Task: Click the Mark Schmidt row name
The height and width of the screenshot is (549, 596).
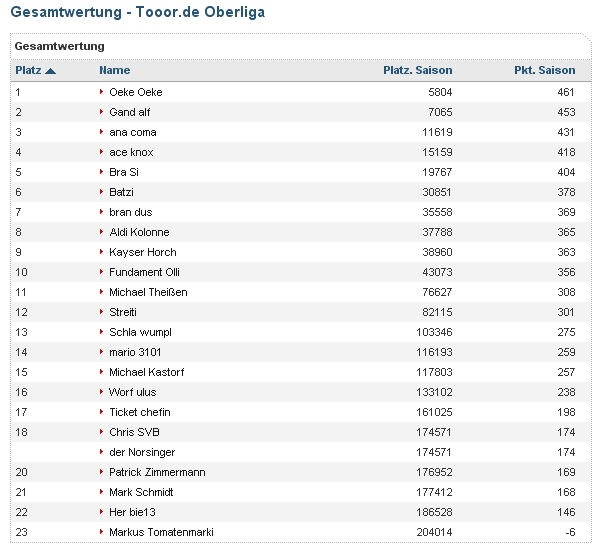Action: [141, 492]
